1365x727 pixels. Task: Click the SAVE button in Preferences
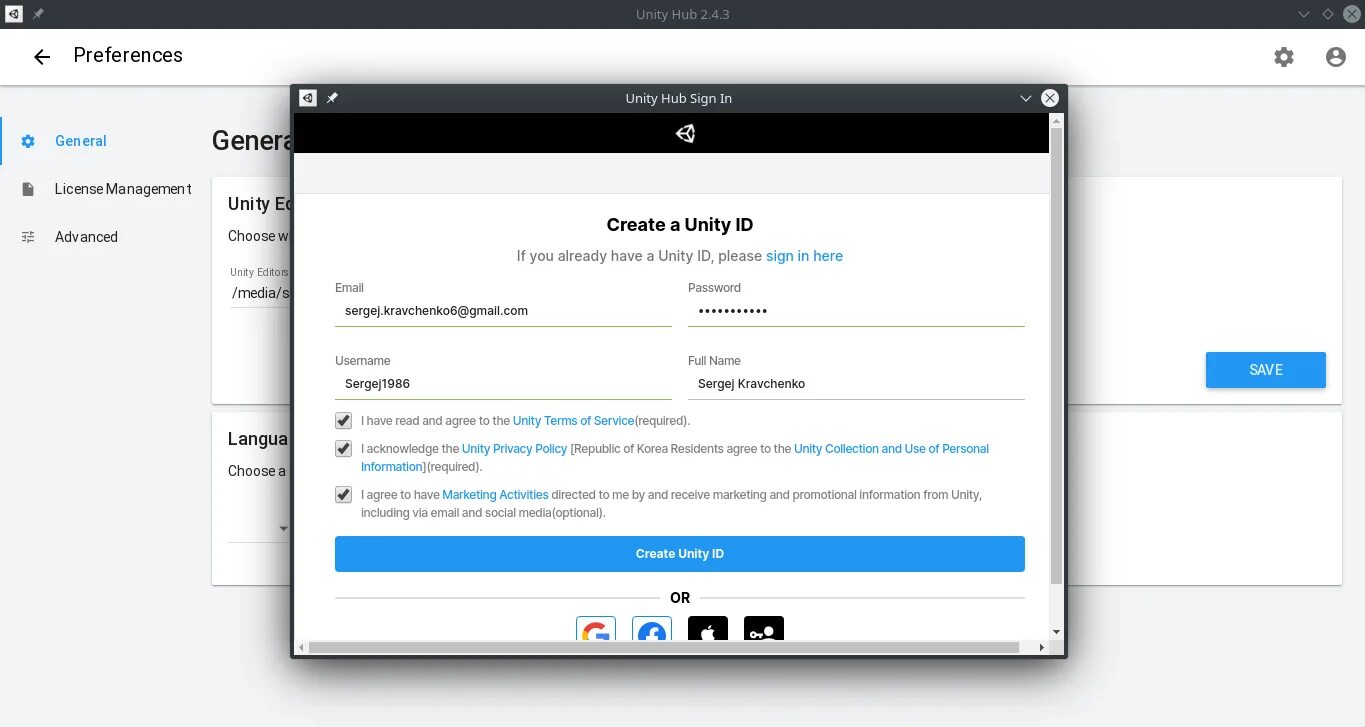click(x=1266, y=370)
